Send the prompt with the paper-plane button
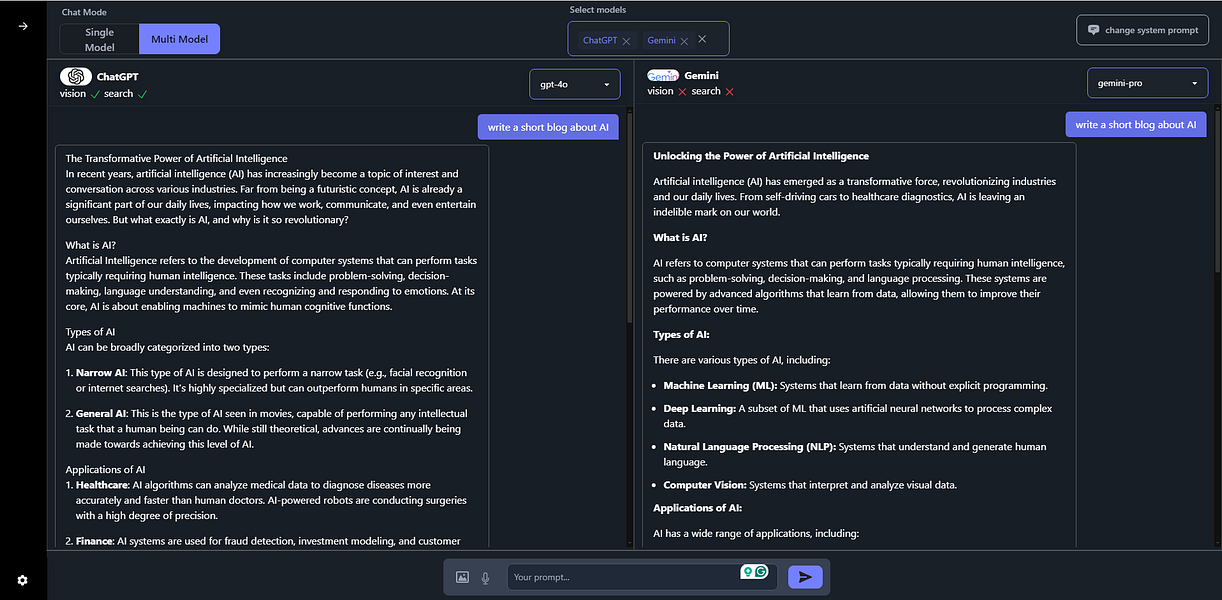The height and width of the screenshot is (600, 1222). pyautogui.click(x=805, y=577)
